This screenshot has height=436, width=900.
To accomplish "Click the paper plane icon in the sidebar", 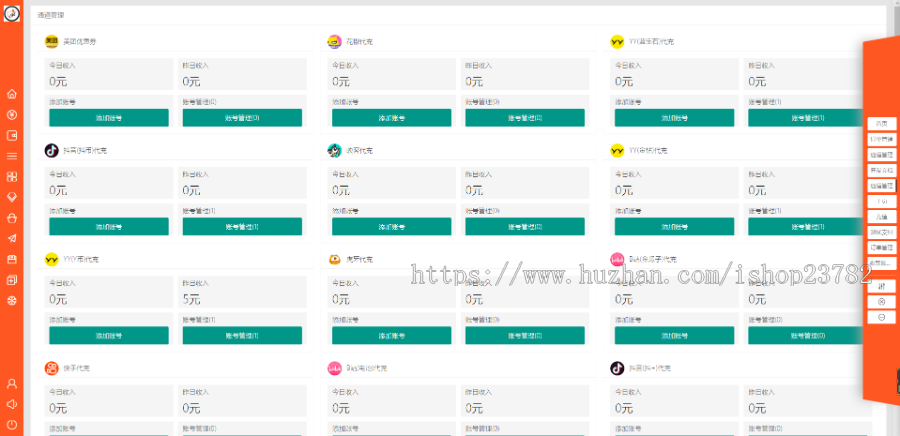I will tap(11, 239).
